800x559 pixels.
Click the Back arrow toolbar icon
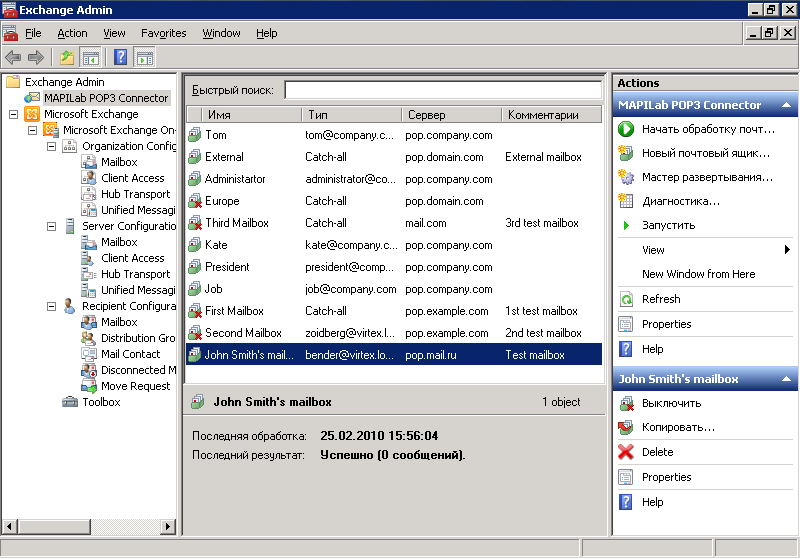point(13,57)
